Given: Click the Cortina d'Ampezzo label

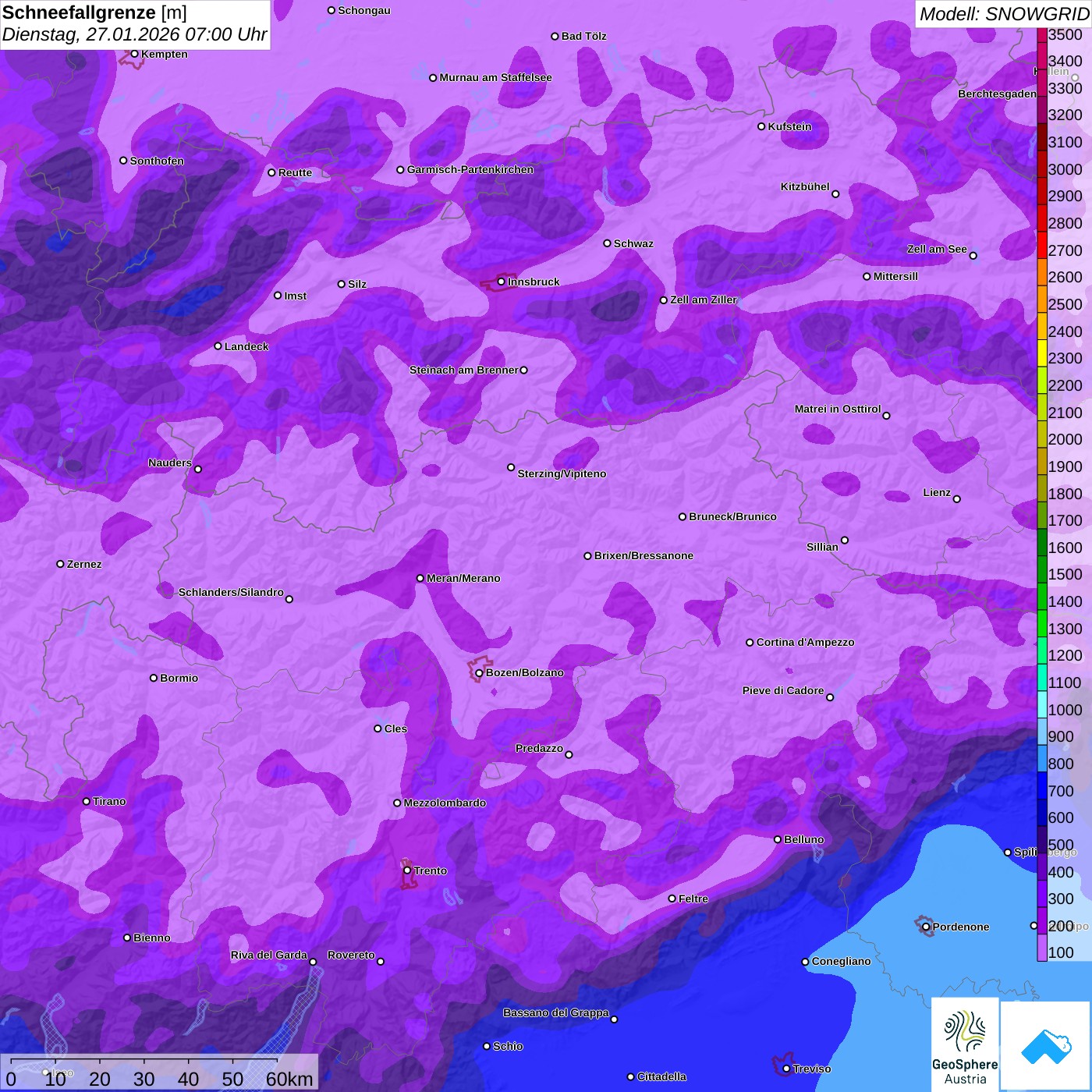Looking at the screenshot, I should (x=805, y=642).
